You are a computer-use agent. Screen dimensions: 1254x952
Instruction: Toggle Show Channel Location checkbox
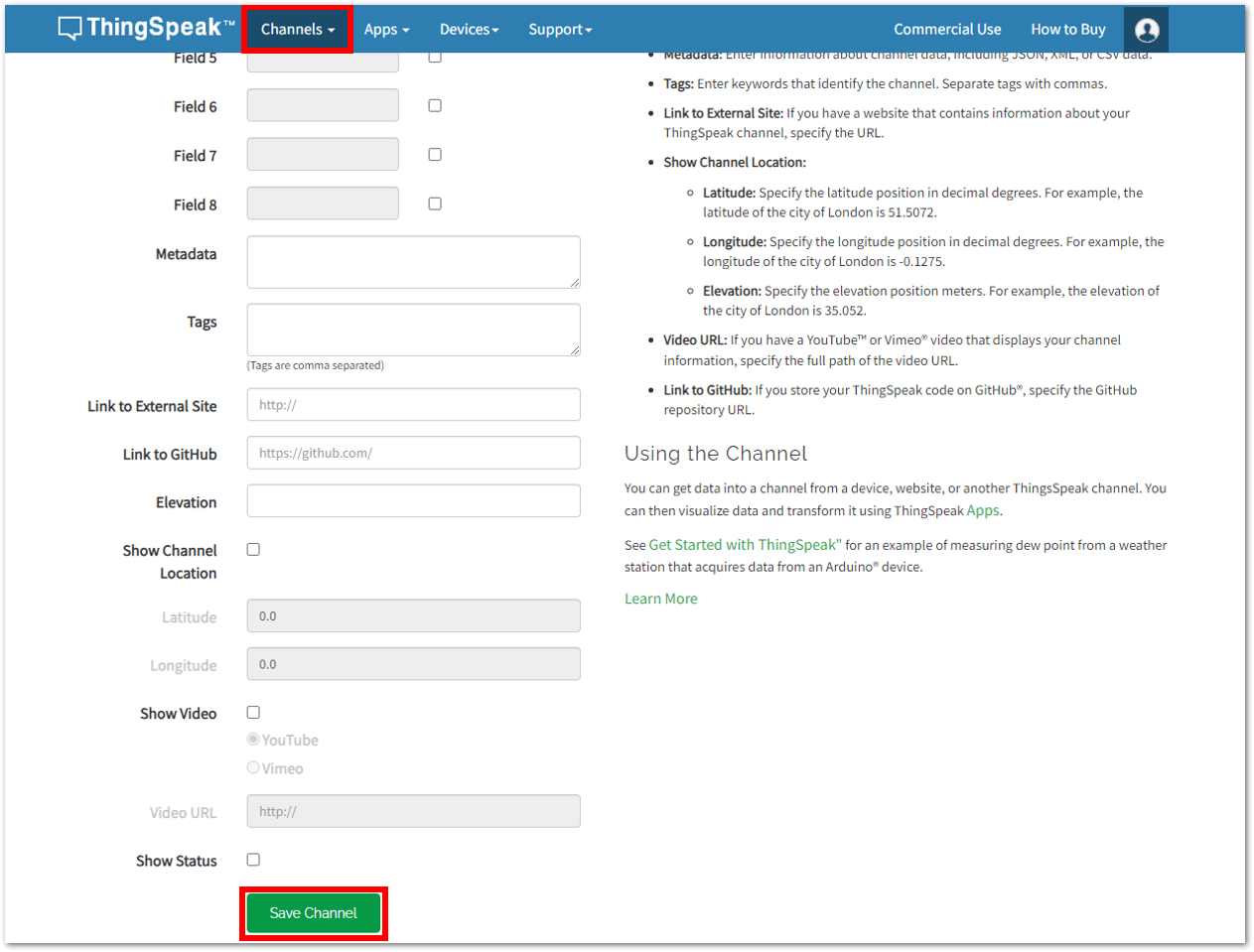253,550
